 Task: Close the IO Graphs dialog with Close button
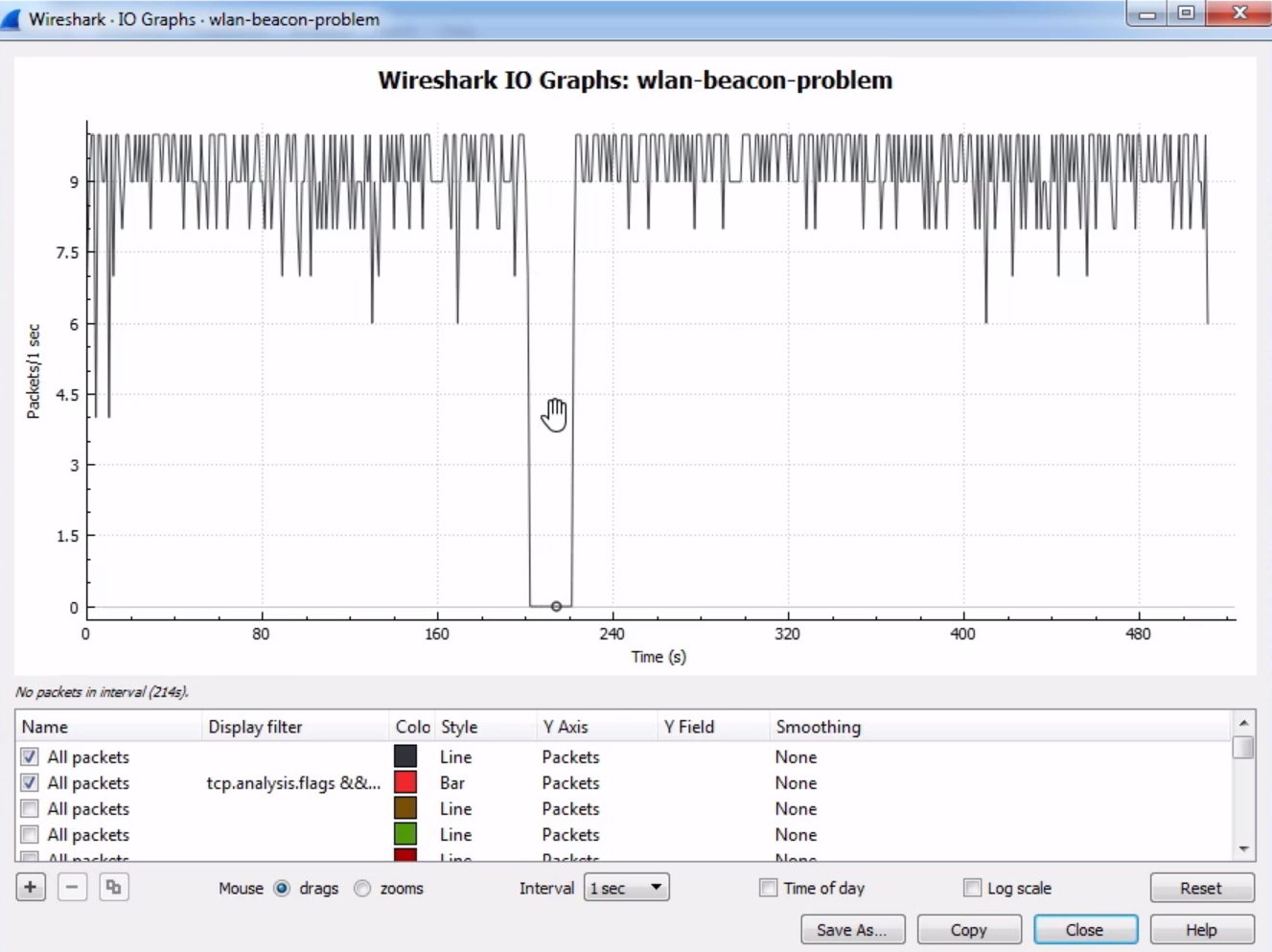pyautogui.click(x=1085, y=930)
